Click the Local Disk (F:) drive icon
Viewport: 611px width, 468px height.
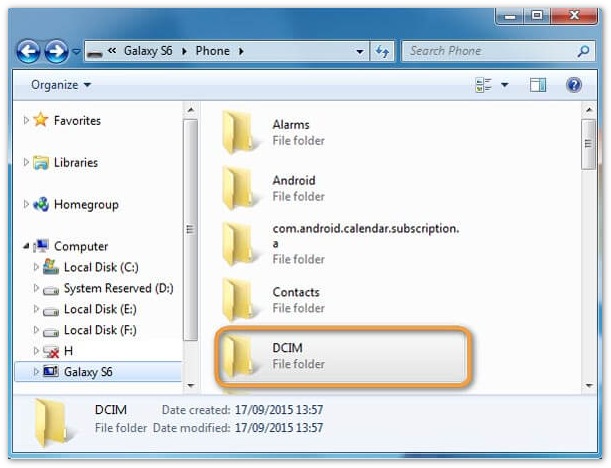[51, 332]
